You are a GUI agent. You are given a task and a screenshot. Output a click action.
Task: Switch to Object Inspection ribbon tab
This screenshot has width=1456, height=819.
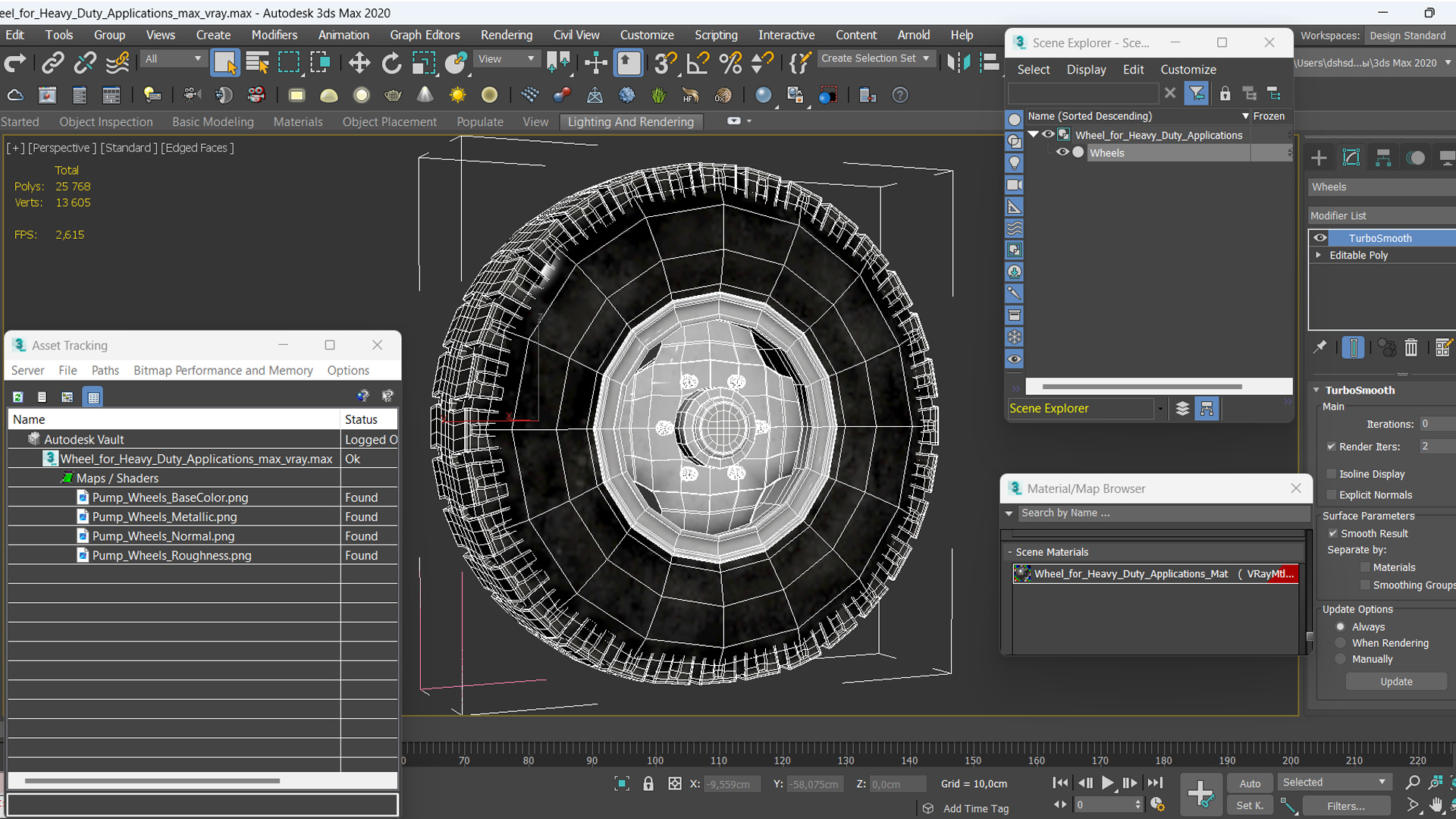106,121
